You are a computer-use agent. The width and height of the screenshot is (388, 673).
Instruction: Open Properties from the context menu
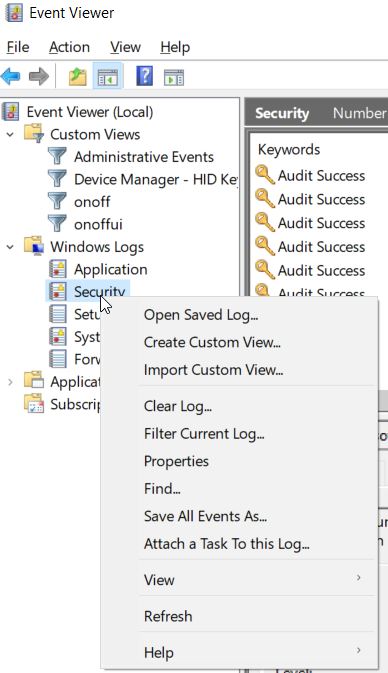(176, 461)
